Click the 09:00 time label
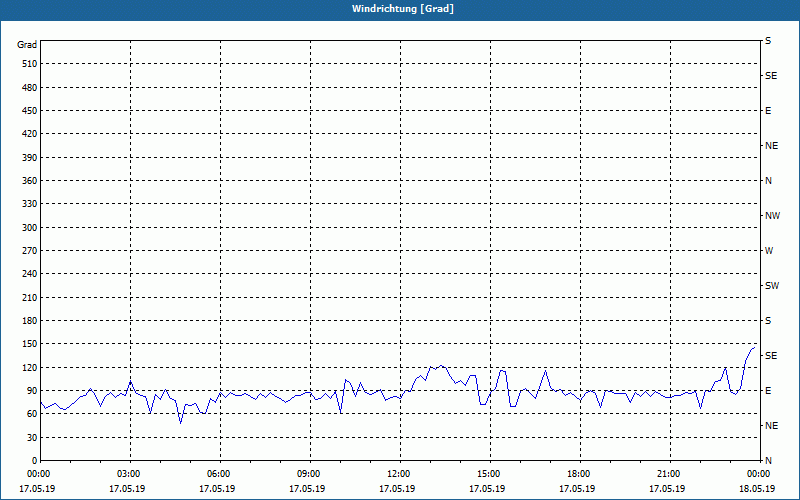Screen dimensions: 800x500 pyautogui.click(x=309, y=474)
